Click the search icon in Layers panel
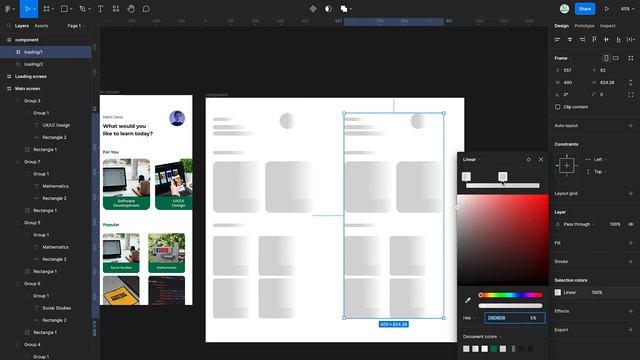Image resolution: width=640 pixels, height=360 pixels. coord(9,26)
